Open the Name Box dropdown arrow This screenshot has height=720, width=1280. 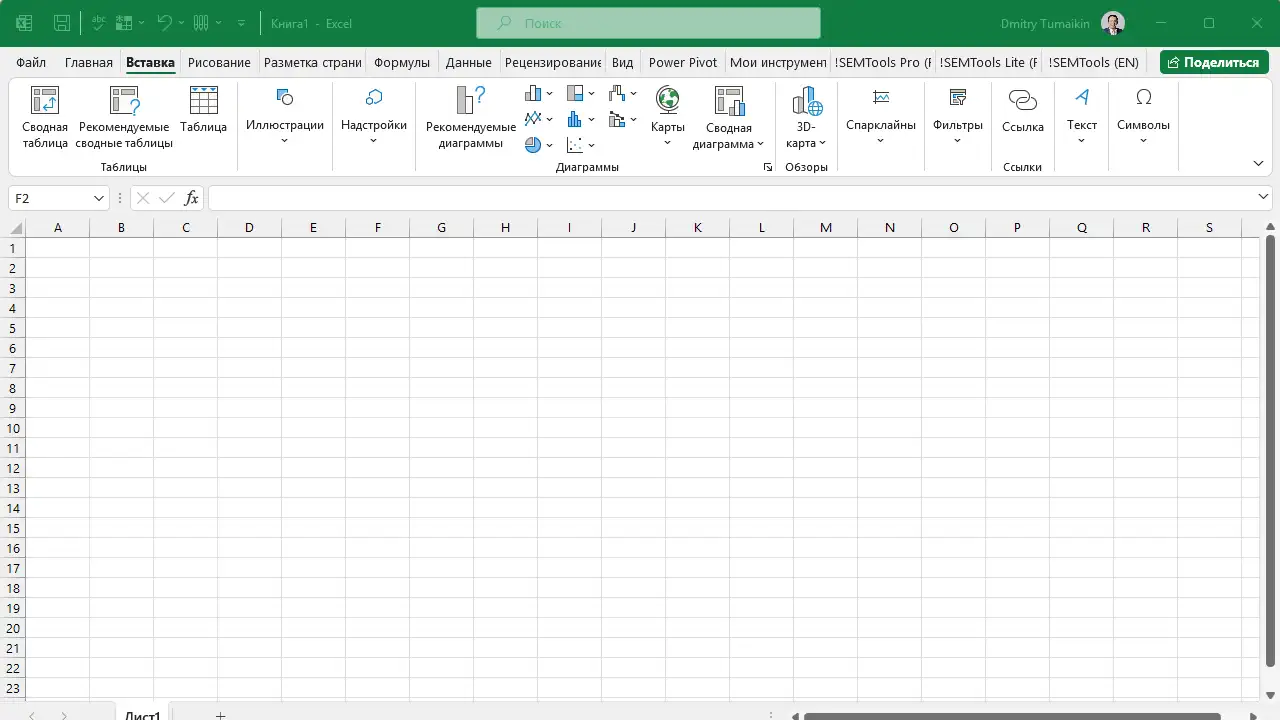pos(99,199)
